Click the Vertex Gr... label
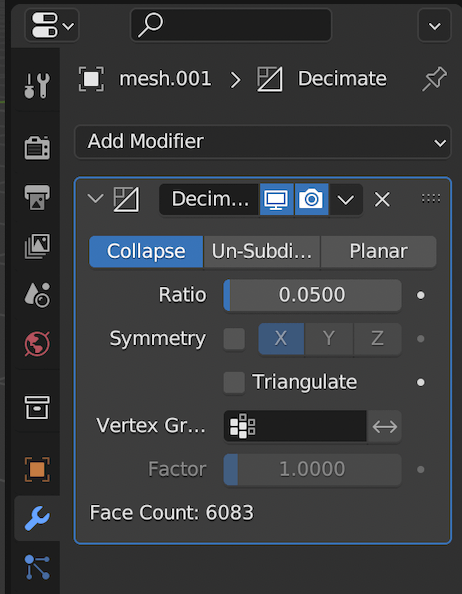 151,426
